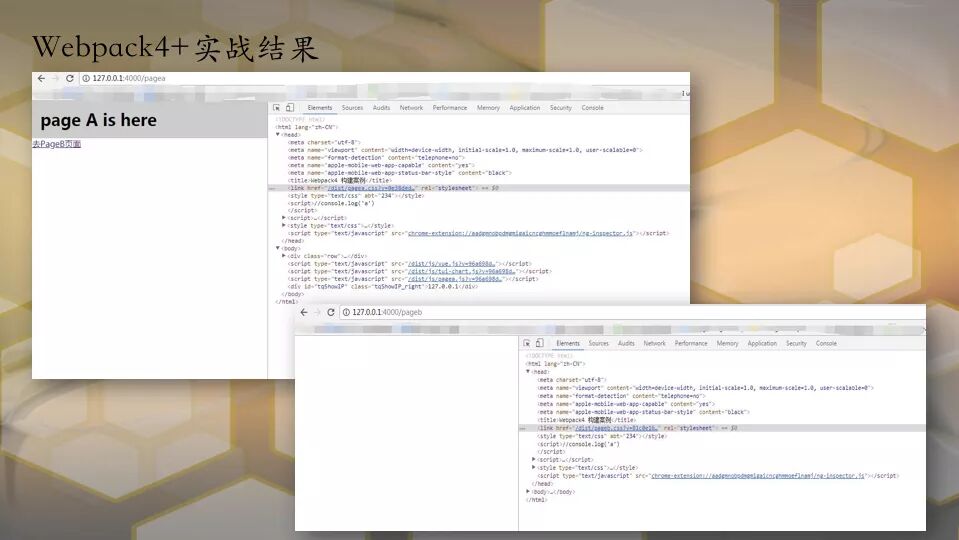
Task: Select the inspect element icon in pagea DevTools
Action: coord(276,108)
